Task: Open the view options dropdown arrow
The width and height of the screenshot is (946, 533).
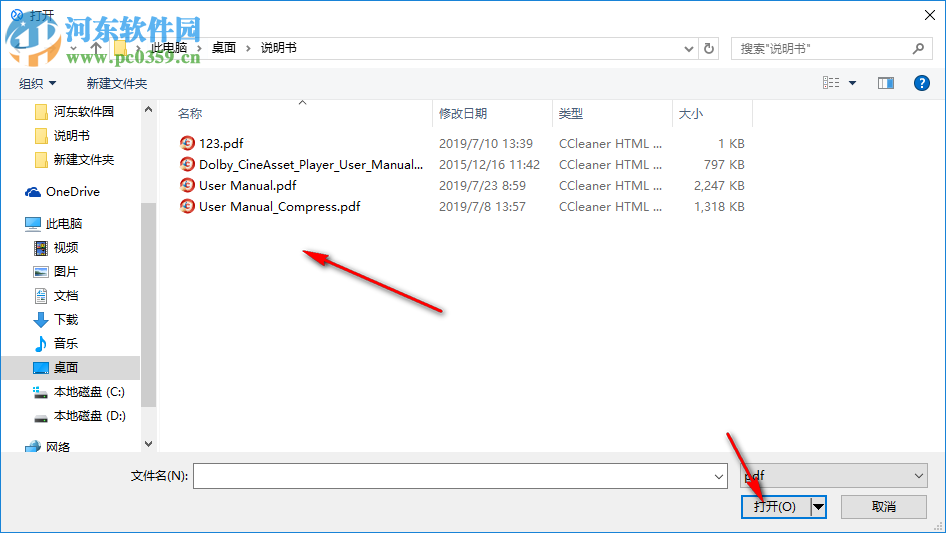Action: (852, 83)
